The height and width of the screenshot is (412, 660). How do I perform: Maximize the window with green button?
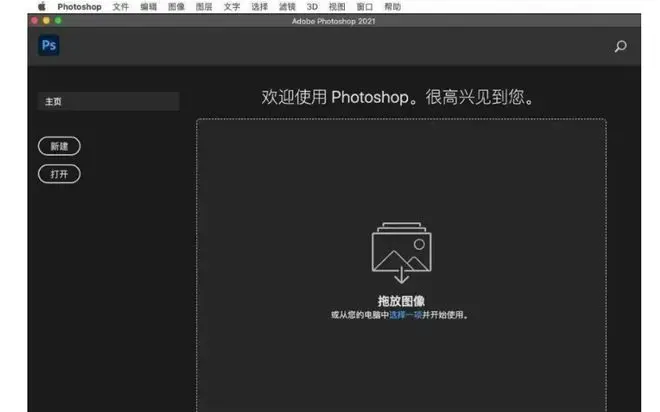pyautogui.click(x=58, y=21)
